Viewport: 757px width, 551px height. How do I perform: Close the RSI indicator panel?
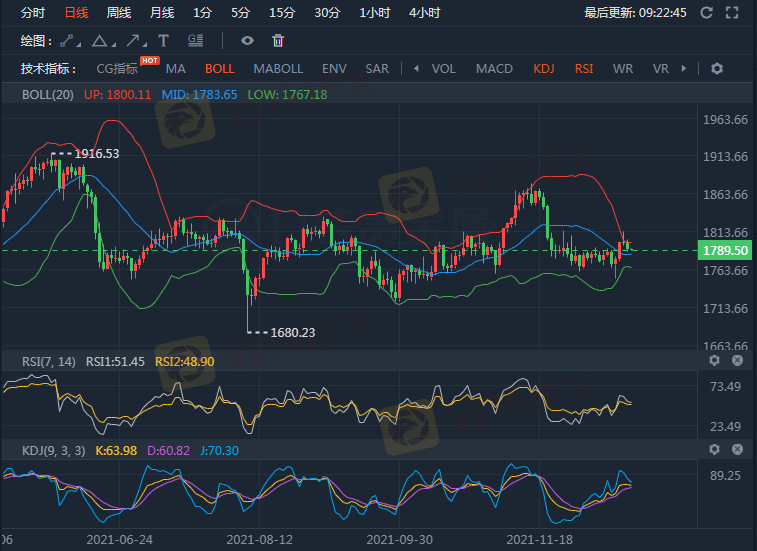point(737,360)
